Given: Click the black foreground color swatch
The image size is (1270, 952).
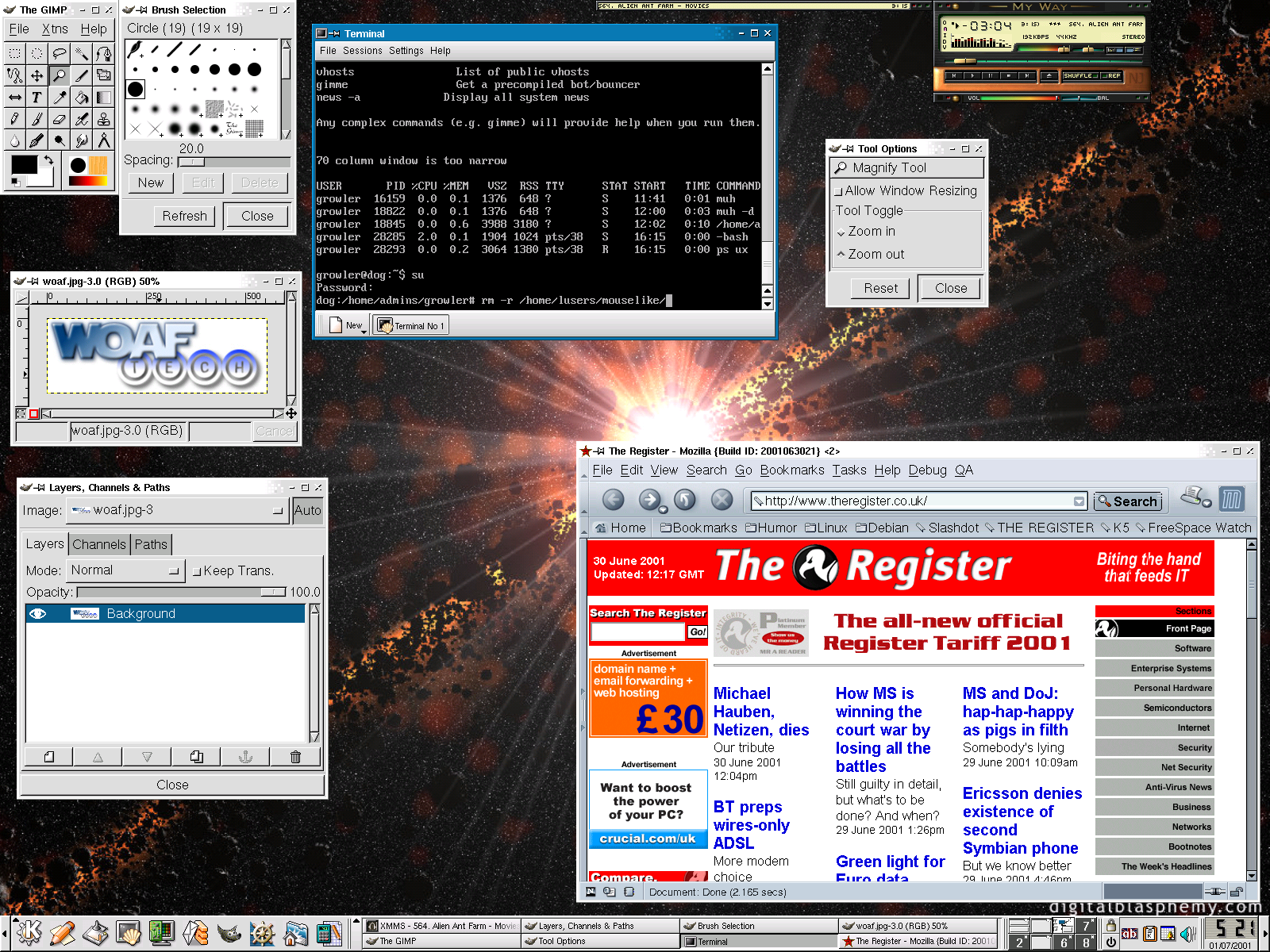Looking at the screenshot, I should (24, 165).
